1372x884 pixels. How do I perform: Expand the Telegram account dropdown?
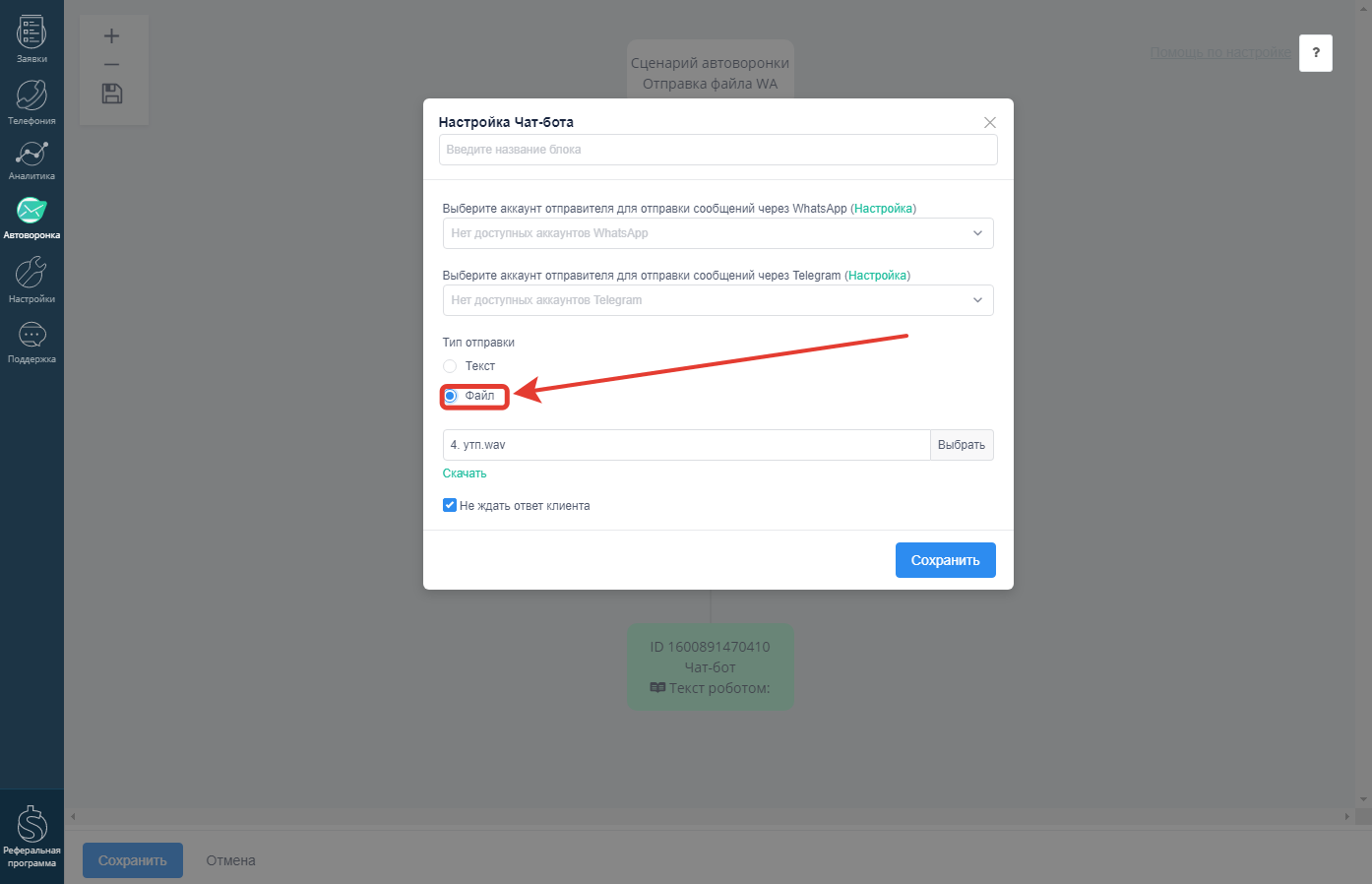(717, 300)
